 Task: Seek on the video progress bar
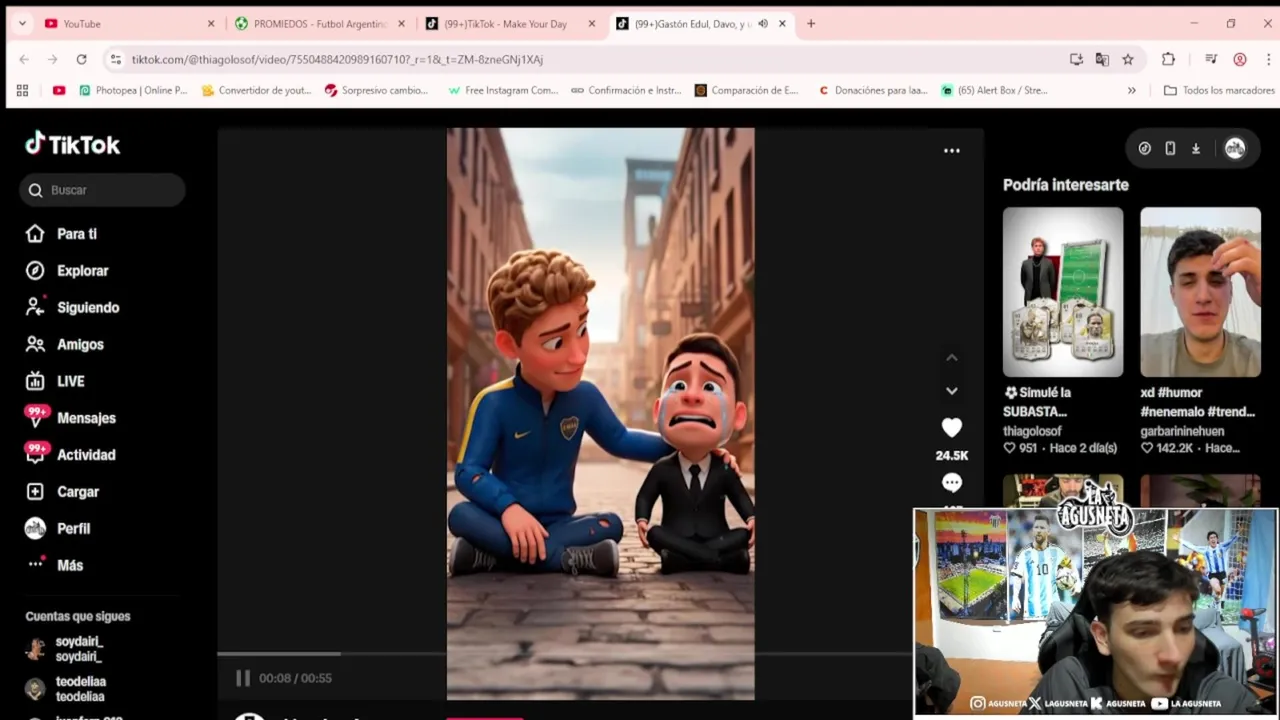(565, 654)
